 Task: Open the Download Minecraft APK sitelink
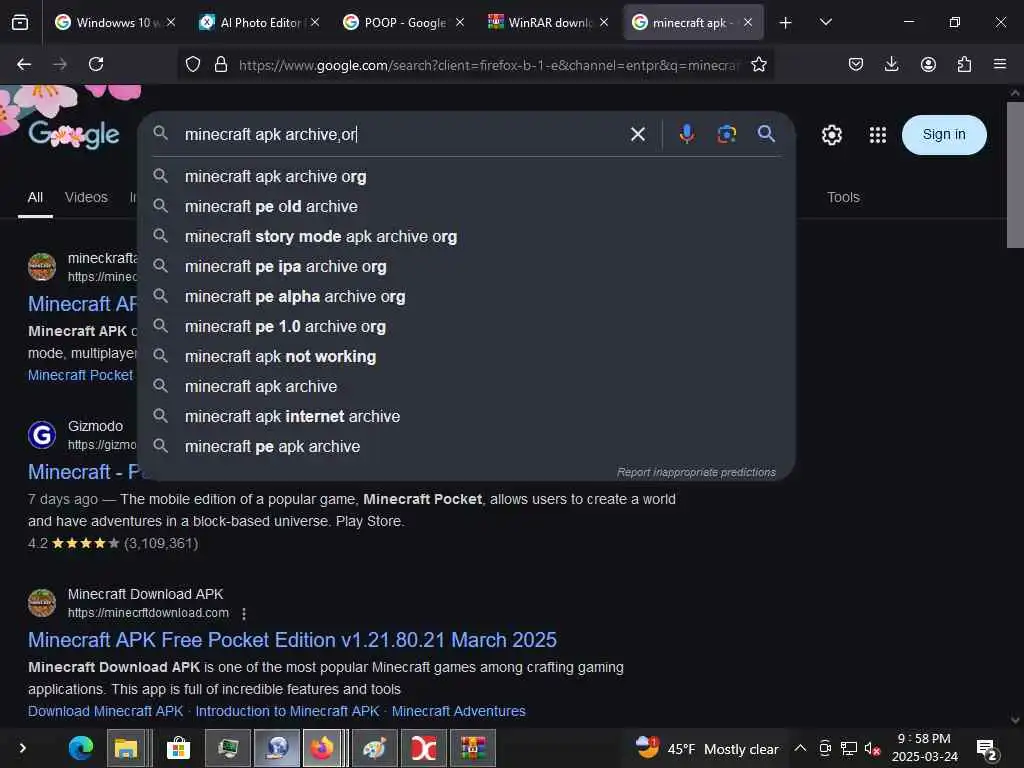106,711
